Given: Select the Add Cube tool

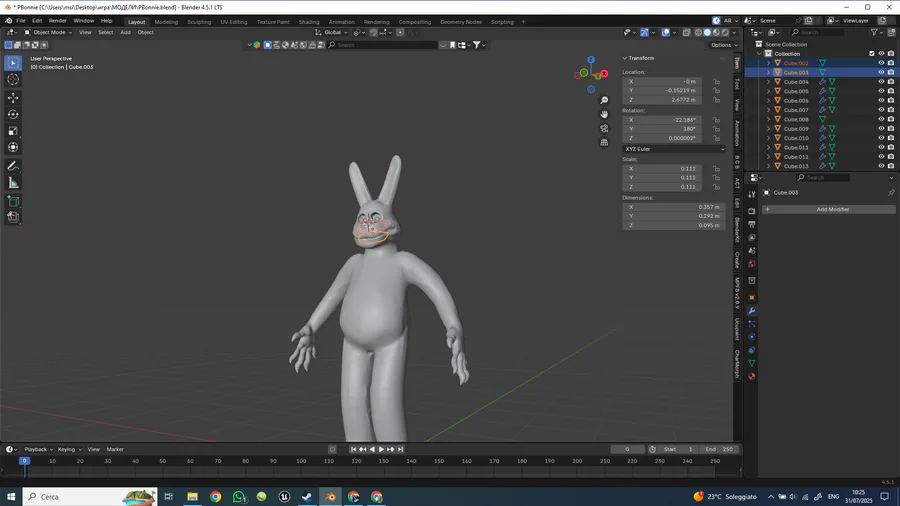Looking at the screenshot, I should 13,201.
